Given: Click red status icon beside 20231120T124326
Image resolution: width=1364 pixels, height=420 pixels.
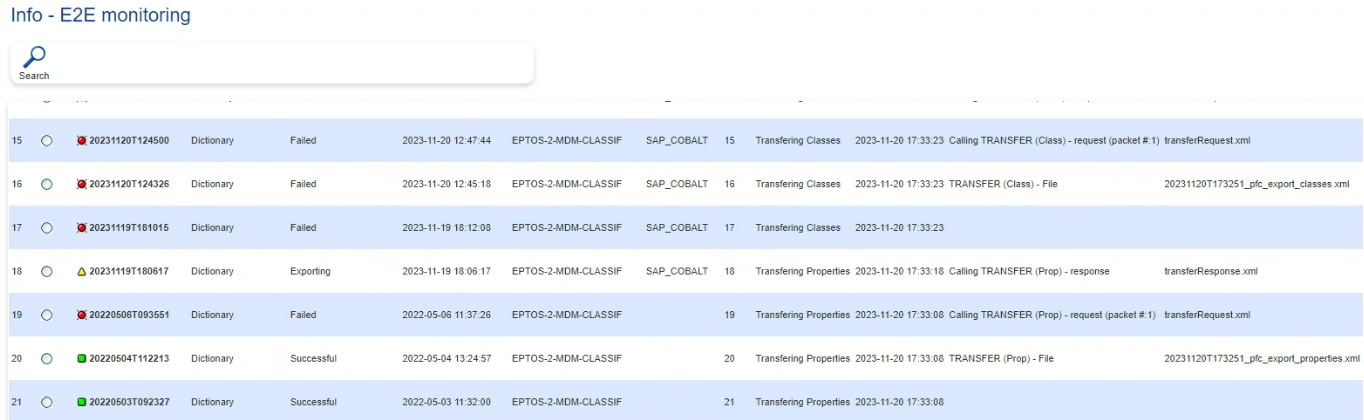Looking at the screenshot, I should point(82,185).
